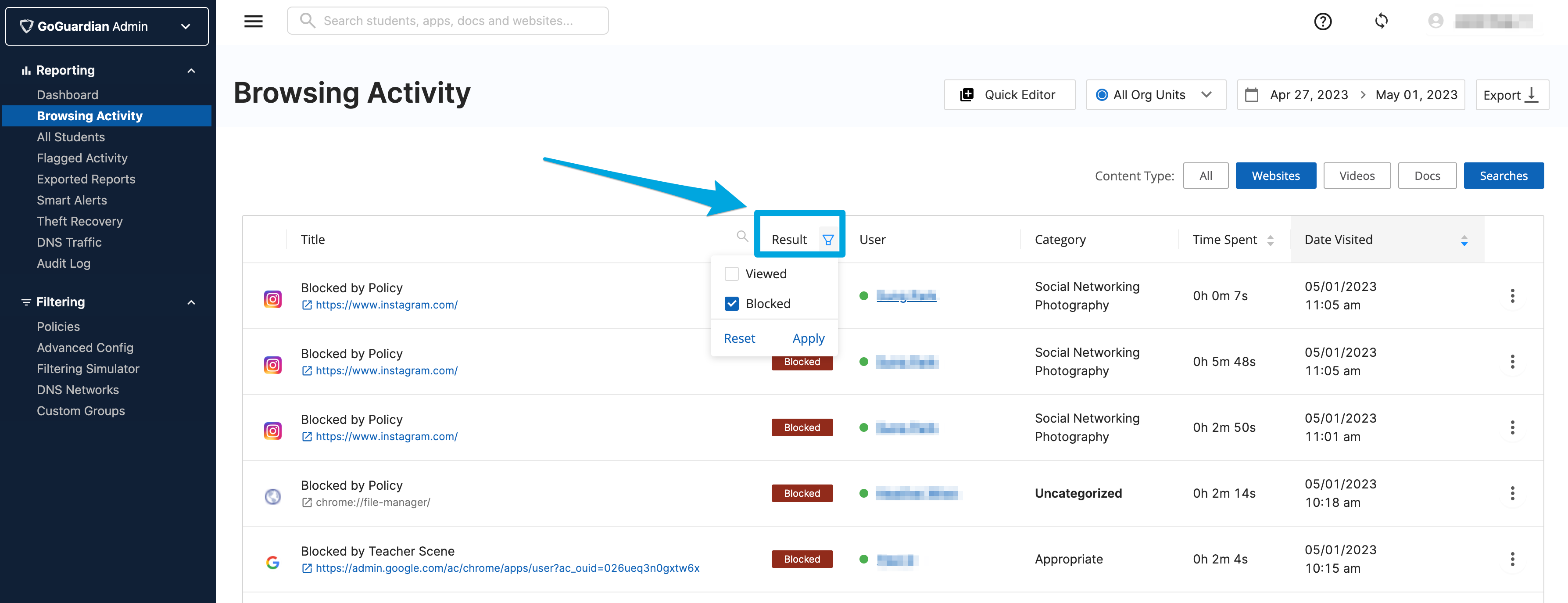Click the calendar icon next to date range
The width and height of the screenshot is (1568, 603).
click(x=1252, y=94)
